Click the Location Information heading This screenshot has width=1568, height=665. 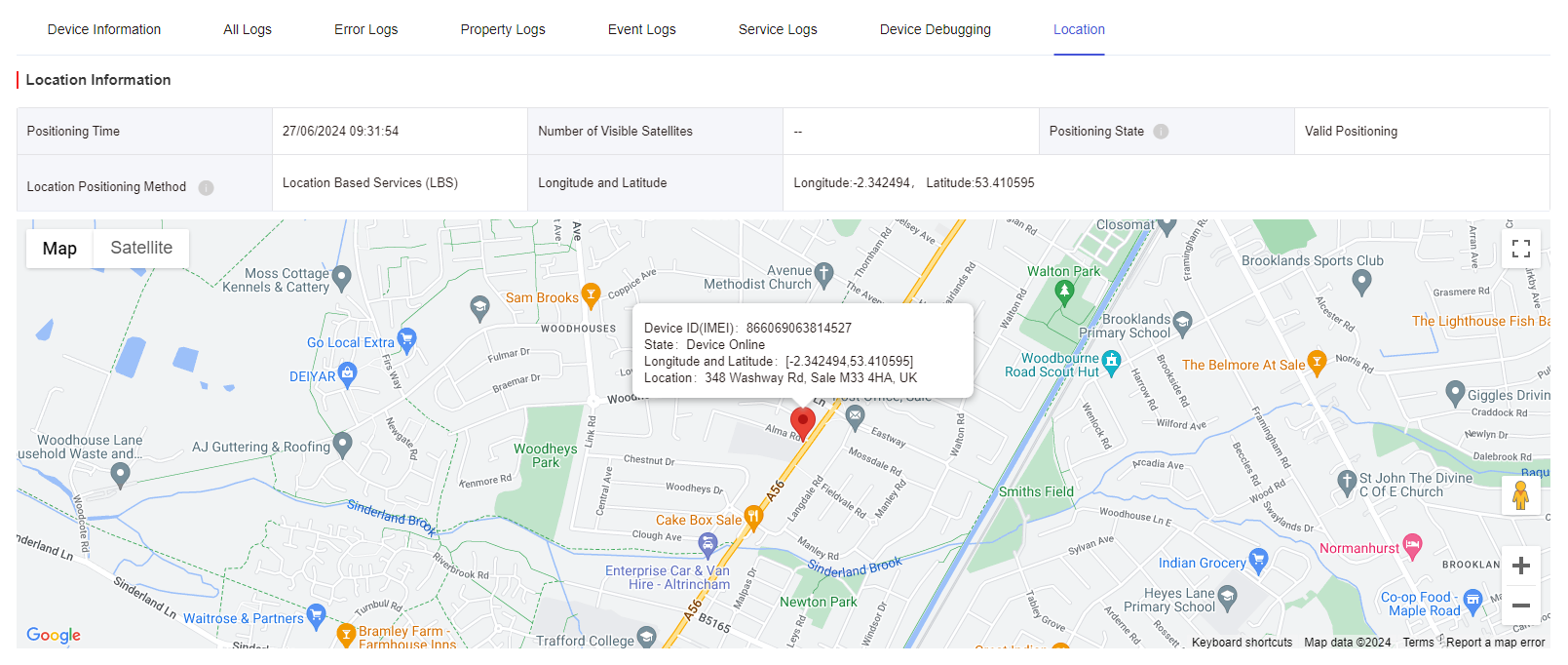[98, 80]
